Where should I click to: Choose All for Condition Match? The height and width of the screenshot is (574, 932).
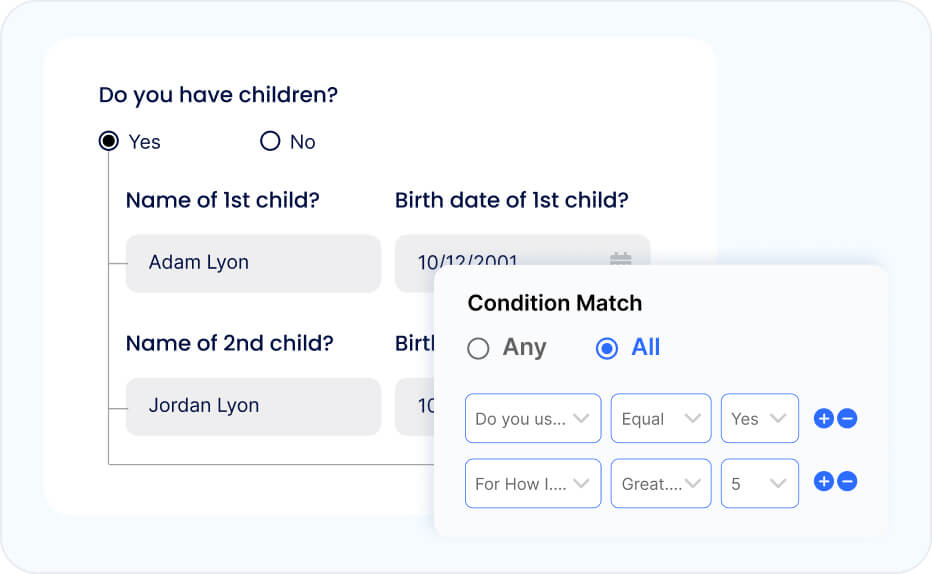click(x=607, y=348)
